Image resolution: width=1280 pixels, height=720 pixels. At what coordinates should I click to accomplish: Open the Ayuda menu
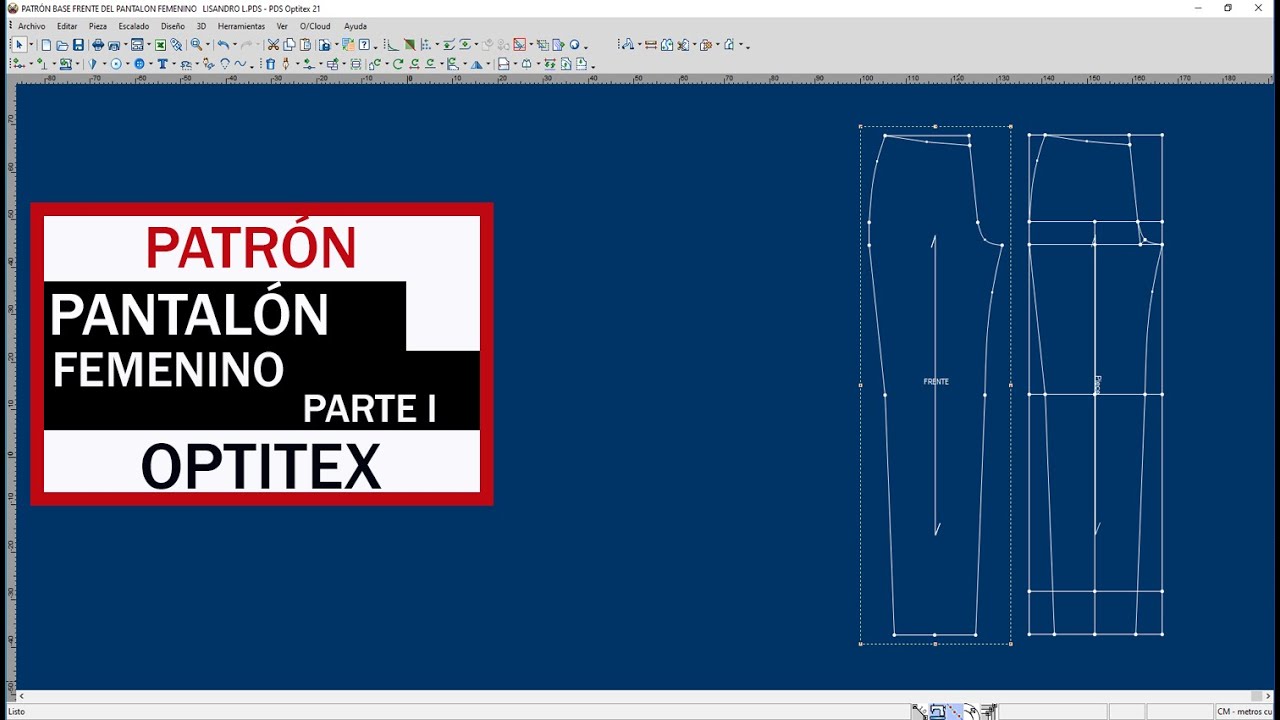[x=355, y=26]
